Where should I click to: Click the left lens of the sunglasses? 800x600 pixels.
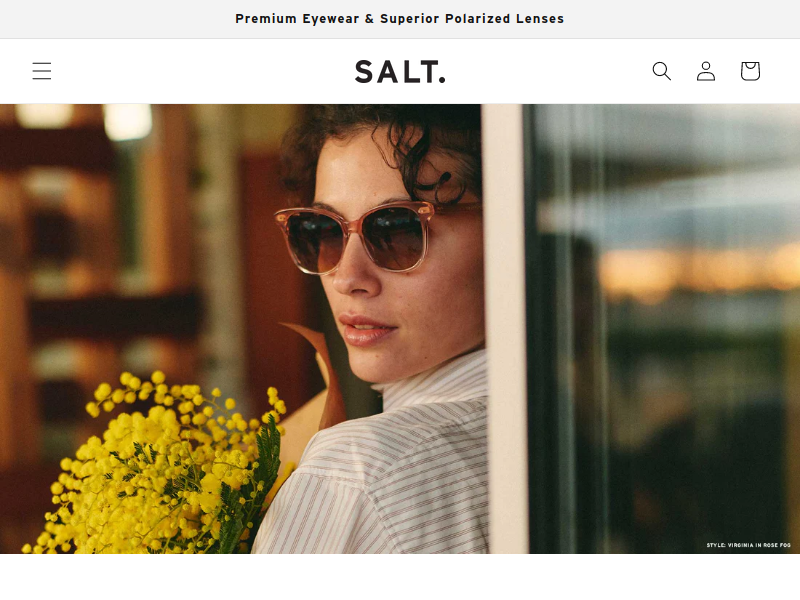pos(315,241)
